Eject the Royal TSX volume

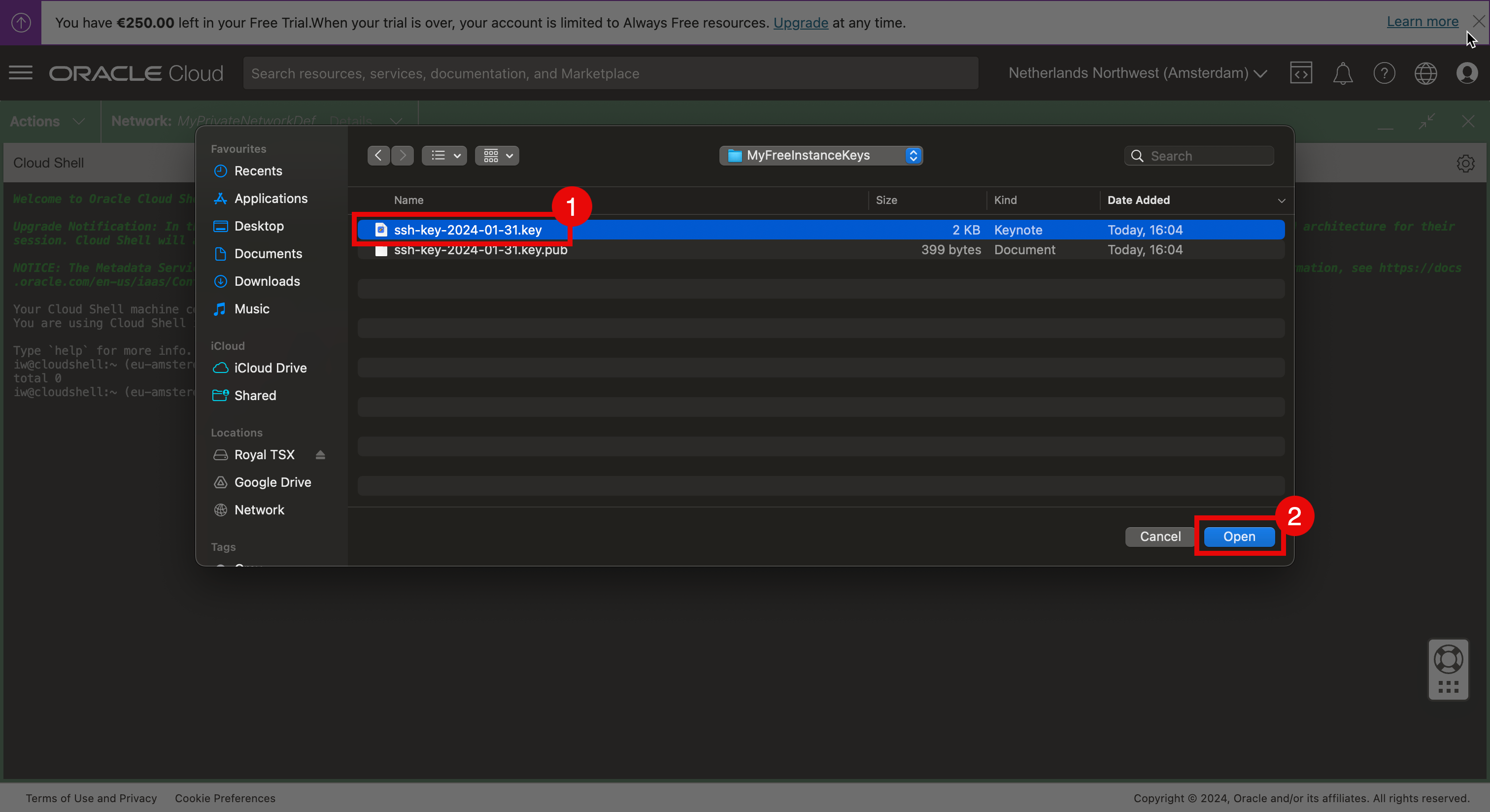(x=320, y=455)
